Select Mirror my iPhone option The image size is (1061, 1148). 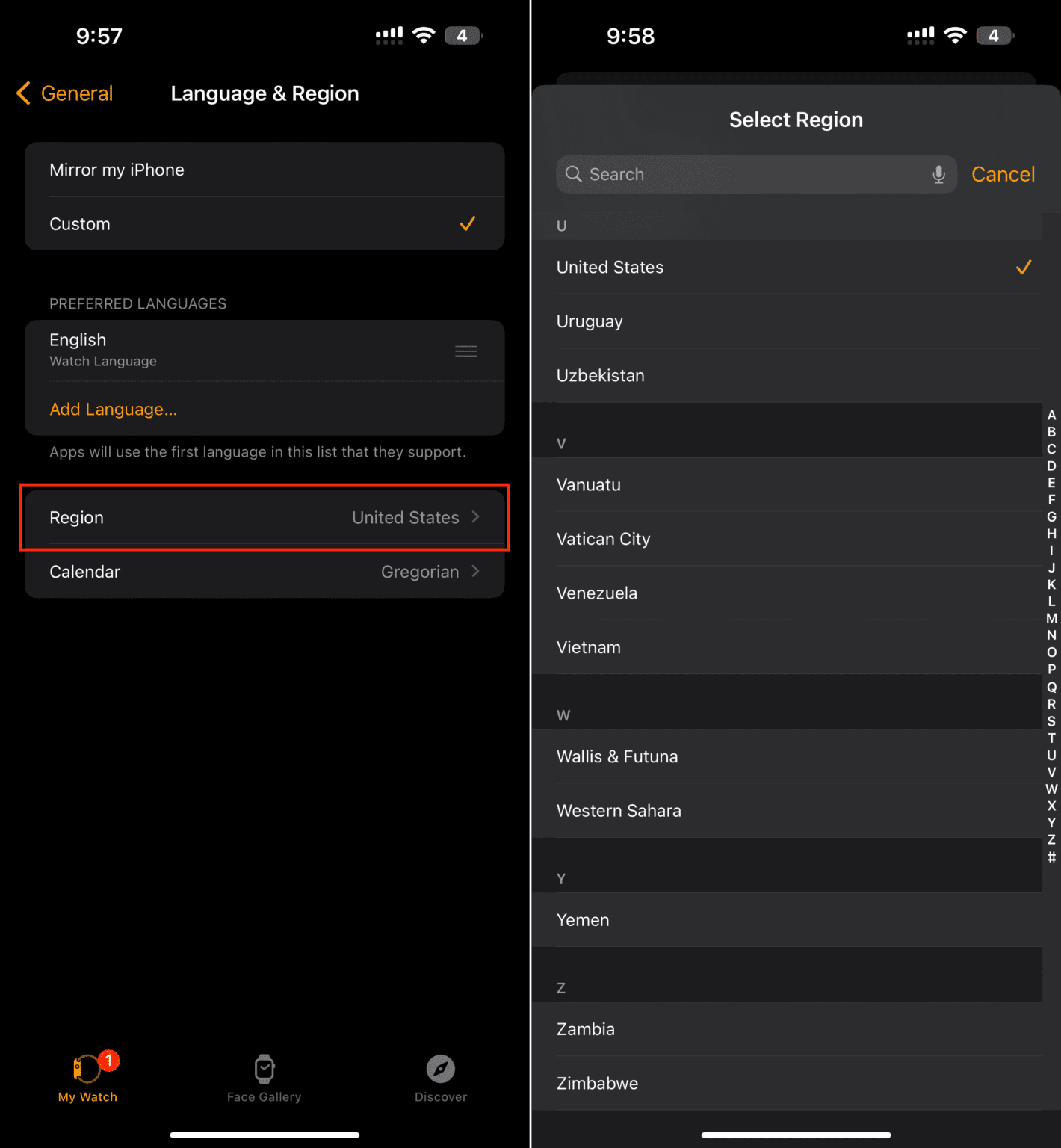click(264, 170)
